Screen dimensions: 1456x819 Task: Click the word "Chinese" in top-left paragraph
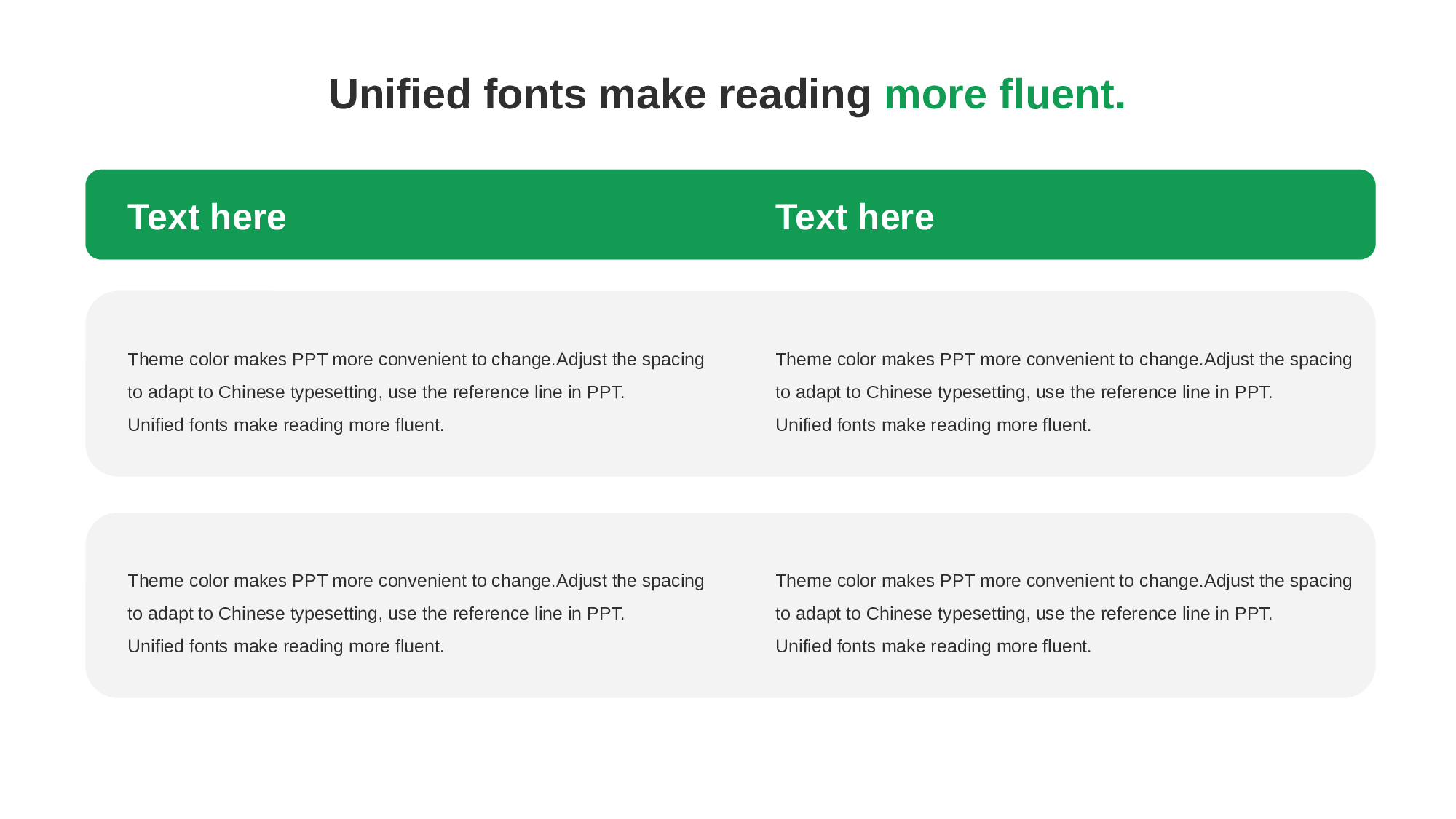click(x=251, y=392)
